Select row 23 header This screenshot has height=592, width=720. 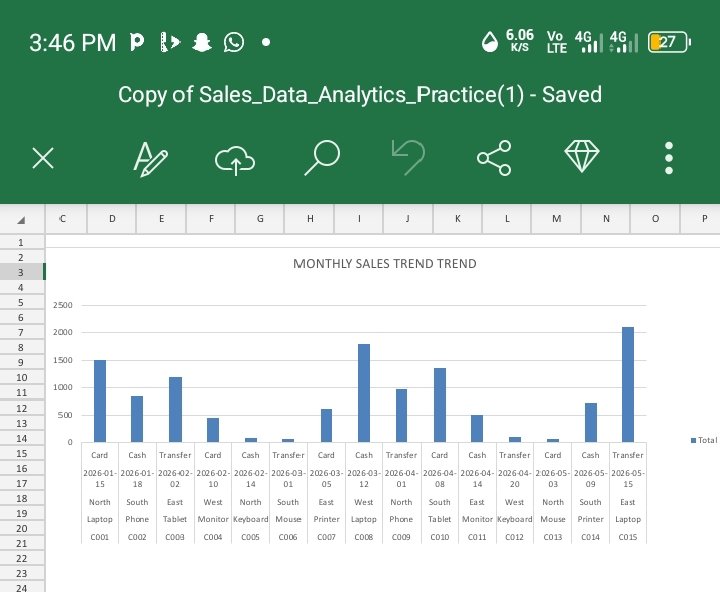pos(22,573)
